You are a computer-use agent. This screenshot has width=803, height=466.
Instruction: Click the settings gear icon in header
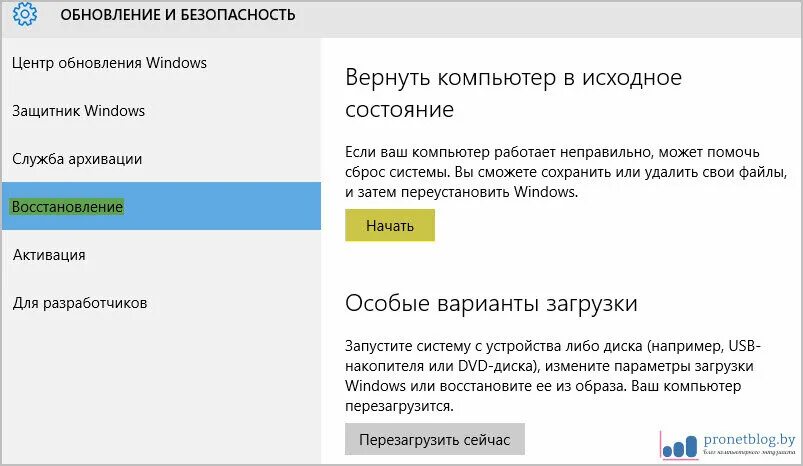pyautogui.click(x=25, y=14)
